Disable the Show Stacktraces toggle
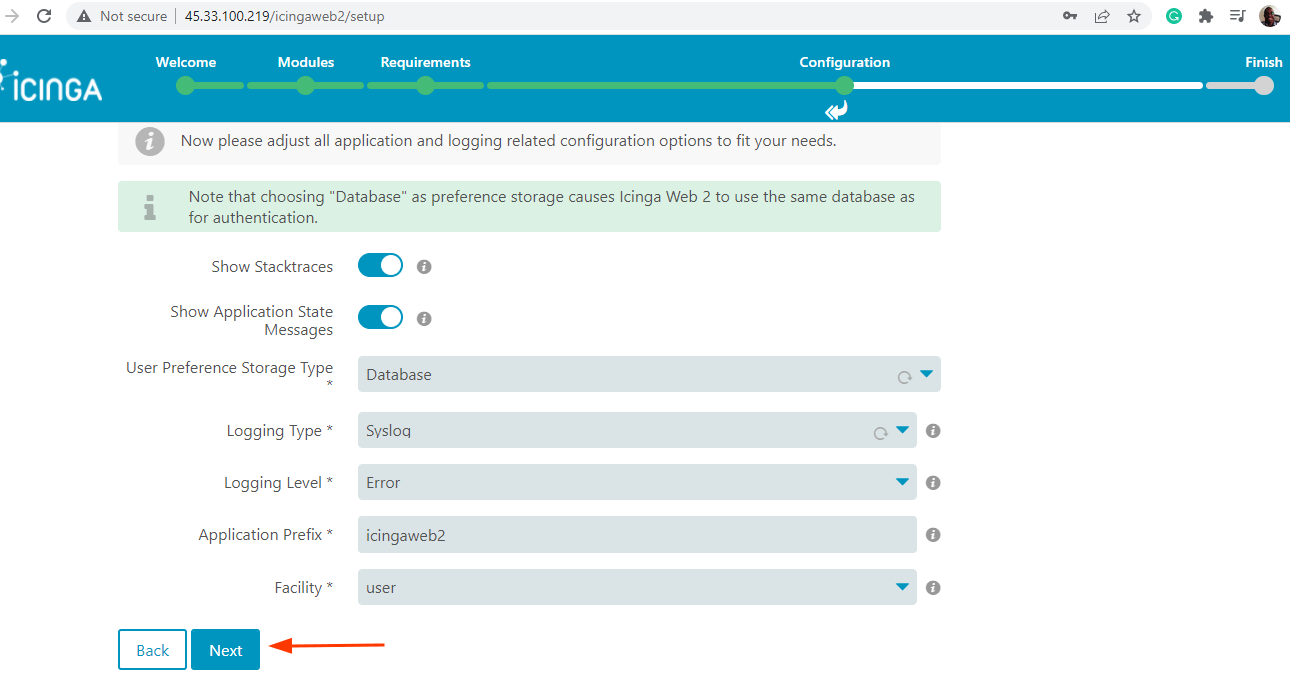 (380, 266)
